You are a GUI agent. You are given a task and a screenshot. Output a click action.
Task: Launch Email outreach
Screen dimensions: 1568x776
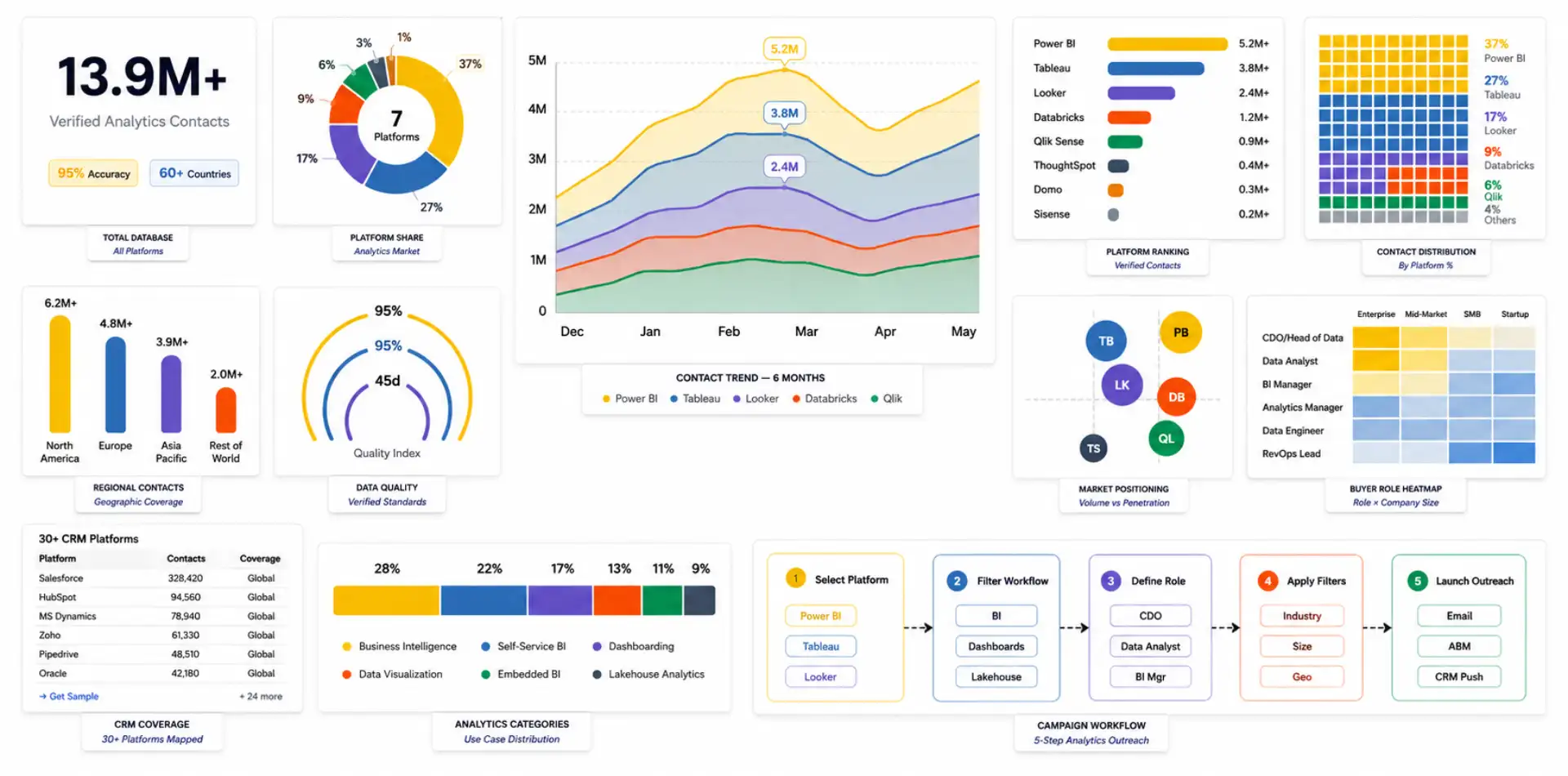tap(1459, 616)
